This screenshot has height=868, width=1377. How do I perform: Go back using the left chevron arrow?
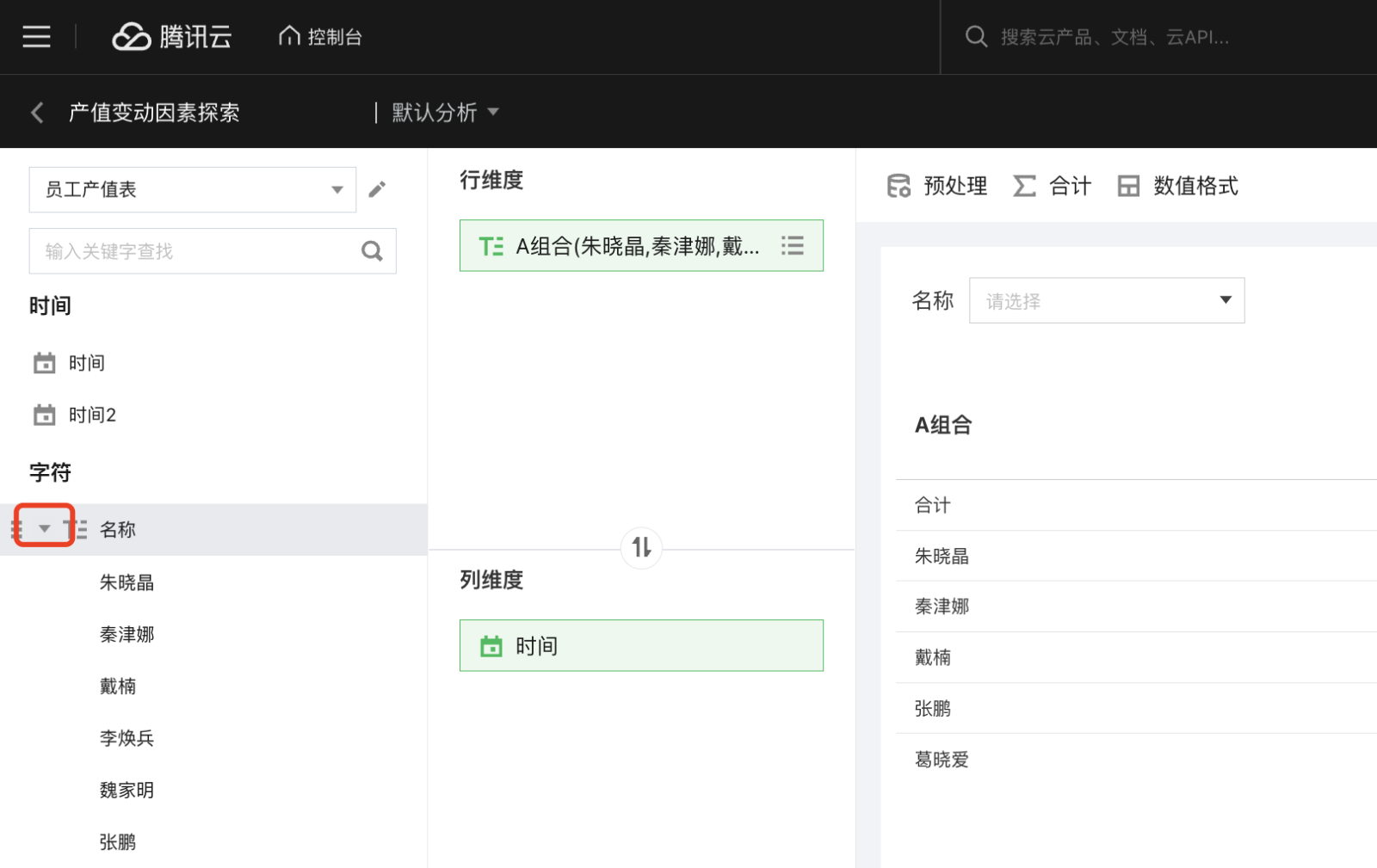click(x=37, y=113)
